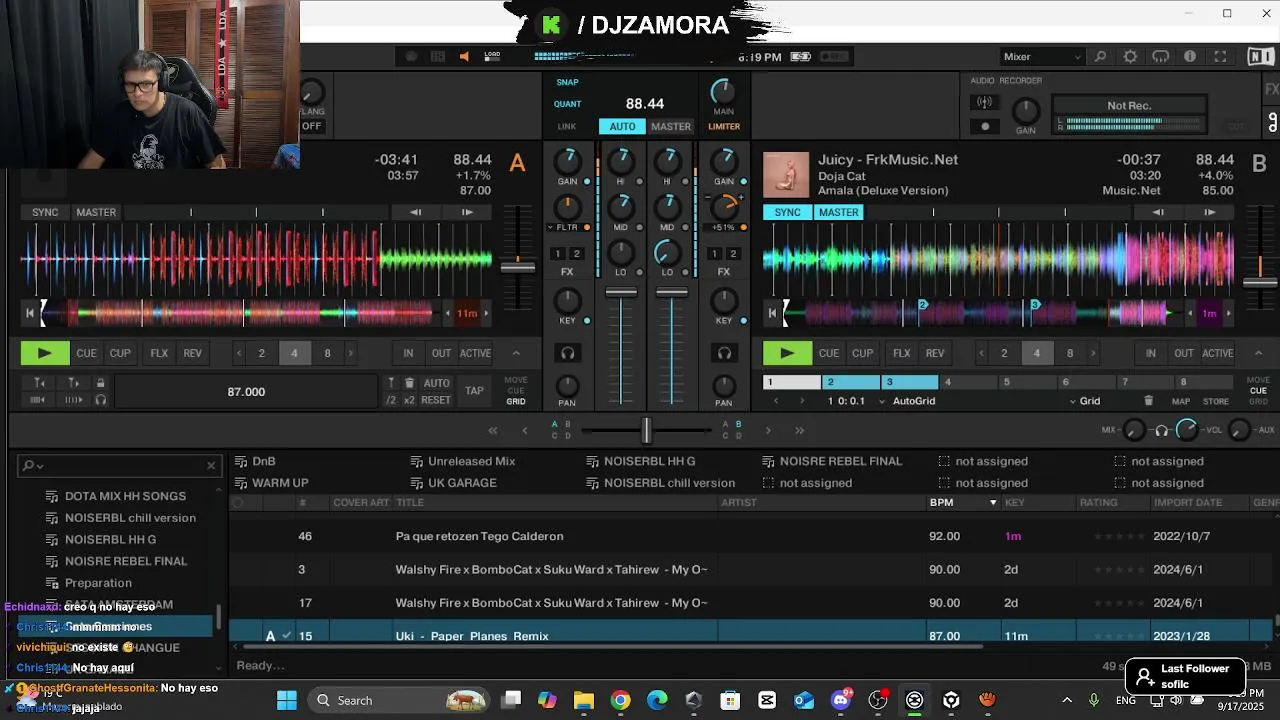Screen dimensions: 1280x720
Task: Click REV button on deck B
Action: pyautogui.click(x=935, y=353)
